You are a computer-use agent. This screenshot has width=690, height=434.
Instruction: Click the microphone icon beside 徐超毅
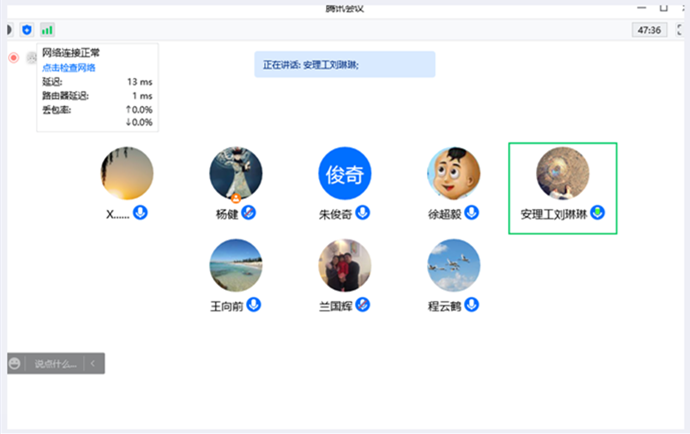click(x=471, y=213)
